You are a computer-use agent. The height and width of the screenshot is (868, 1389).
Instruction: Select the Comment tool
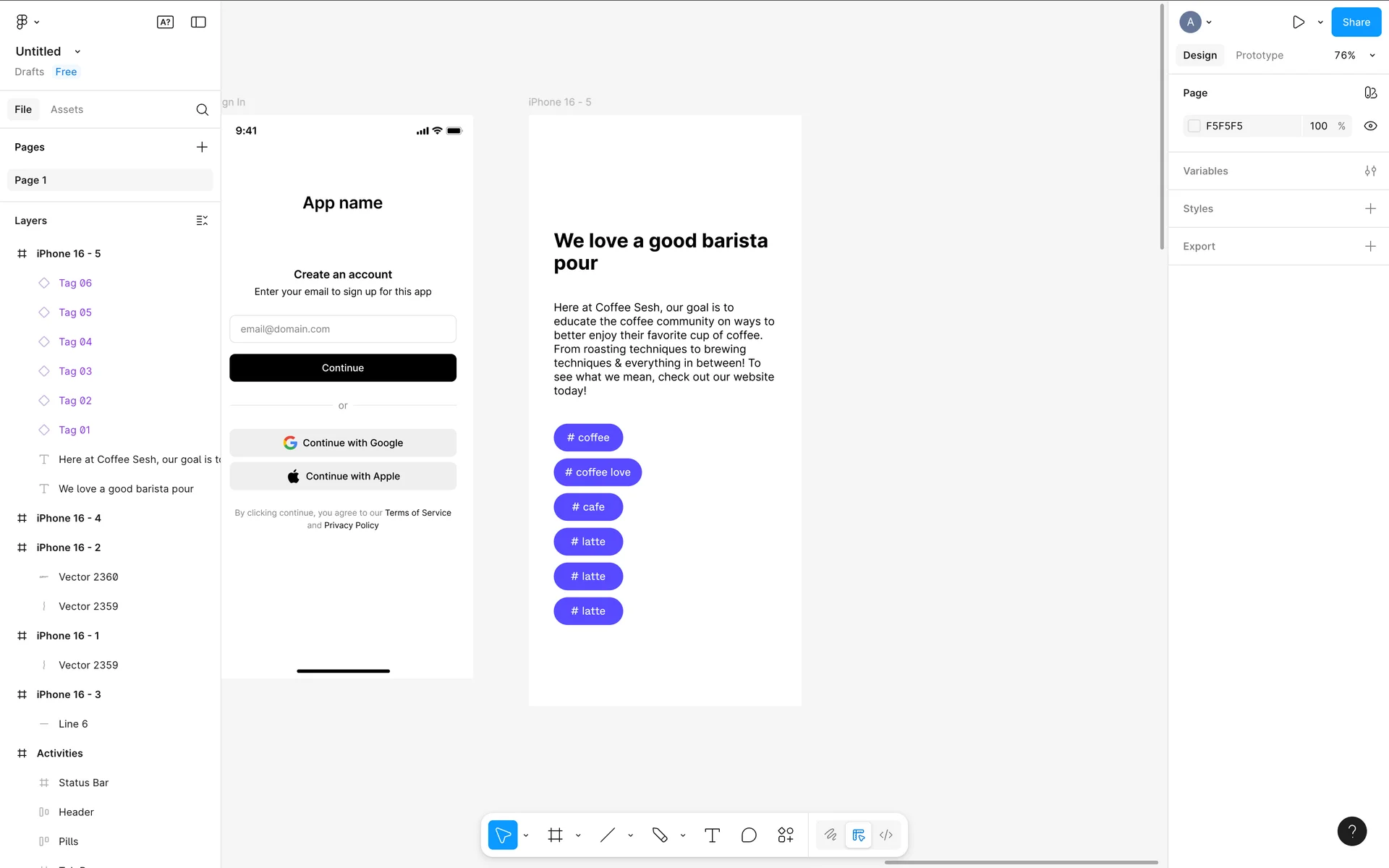[x=749, y=835]
